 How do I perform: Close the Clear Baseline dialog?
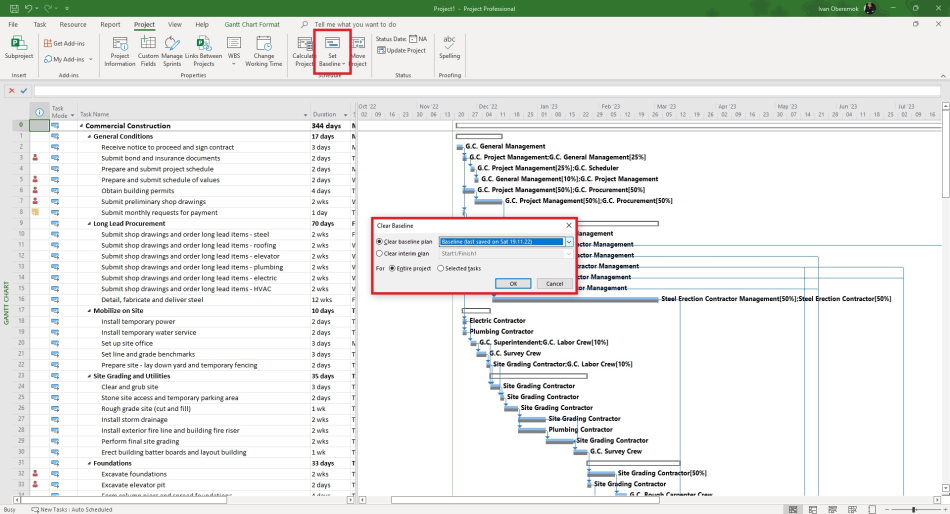pyautogui.click(x=568, y=225)
